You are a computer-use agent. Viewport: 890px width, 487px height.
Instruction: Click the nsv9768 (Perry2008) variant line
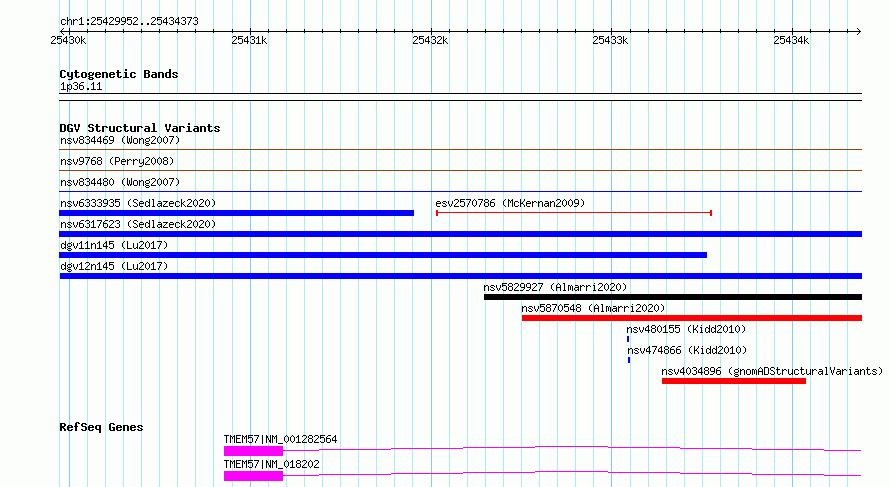pos(460,170)
